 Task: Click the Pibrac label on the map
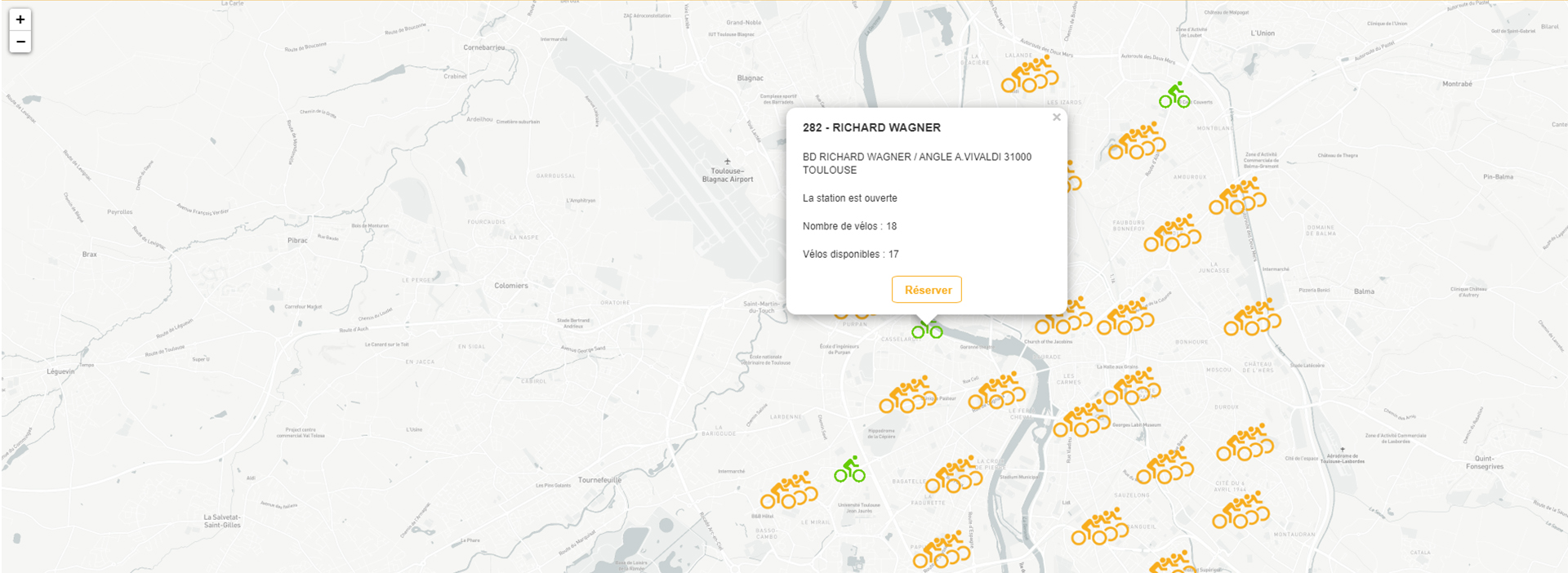point(297,241)
